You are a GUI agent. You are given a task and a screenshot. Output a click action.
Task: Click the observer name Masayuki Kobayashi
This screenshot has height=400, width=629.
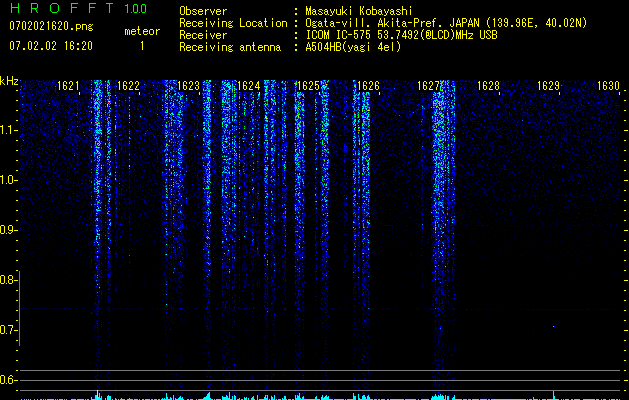click(359, 11)
